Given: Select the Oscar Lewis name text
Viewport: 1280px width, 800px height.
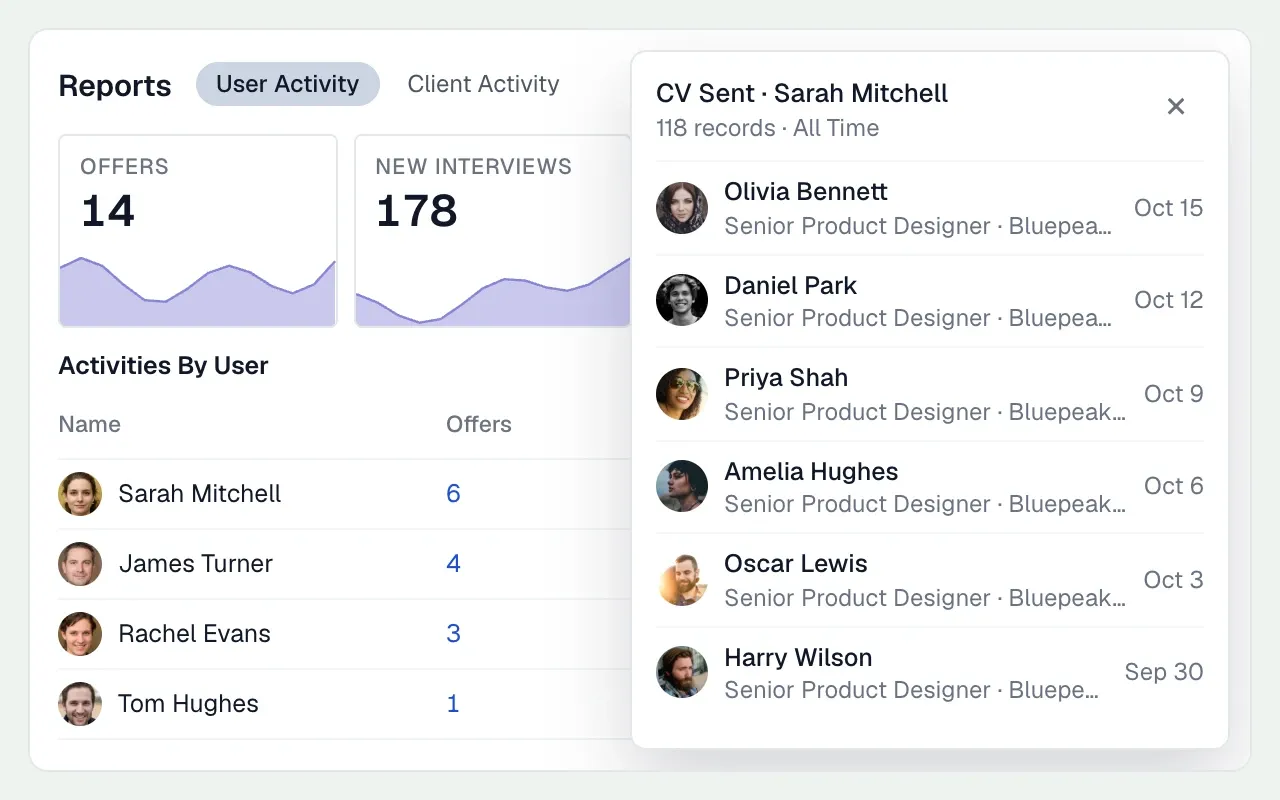Looking at the screenshot, I should (796, 563).
